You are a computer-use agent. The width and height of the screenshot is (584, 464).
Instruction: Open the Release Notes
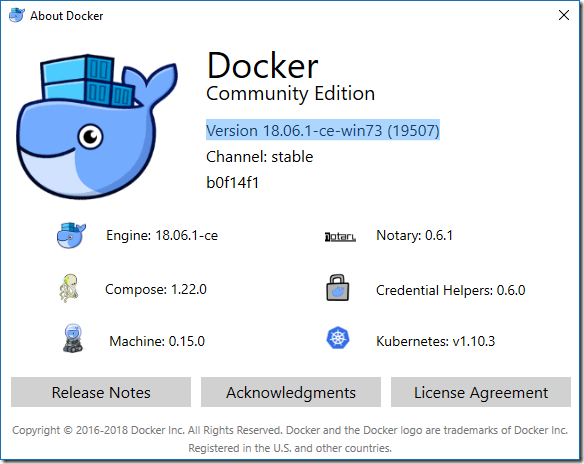101,392
